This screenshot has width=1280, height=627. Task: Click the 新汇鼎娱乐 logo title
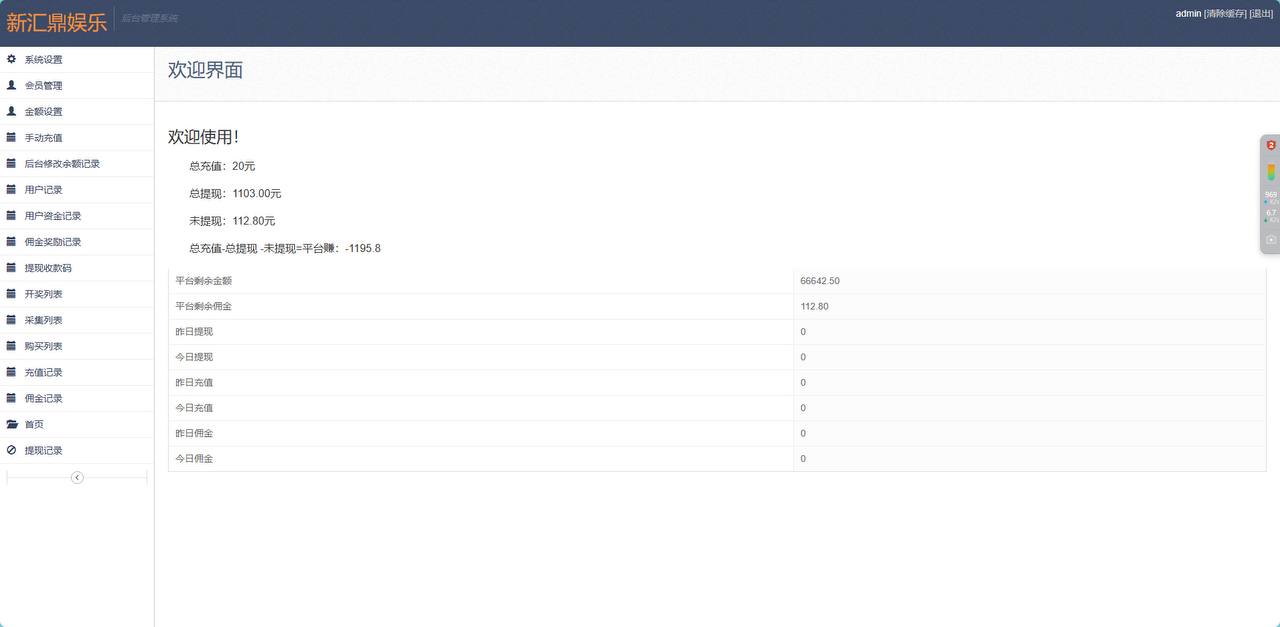(56, 22)
